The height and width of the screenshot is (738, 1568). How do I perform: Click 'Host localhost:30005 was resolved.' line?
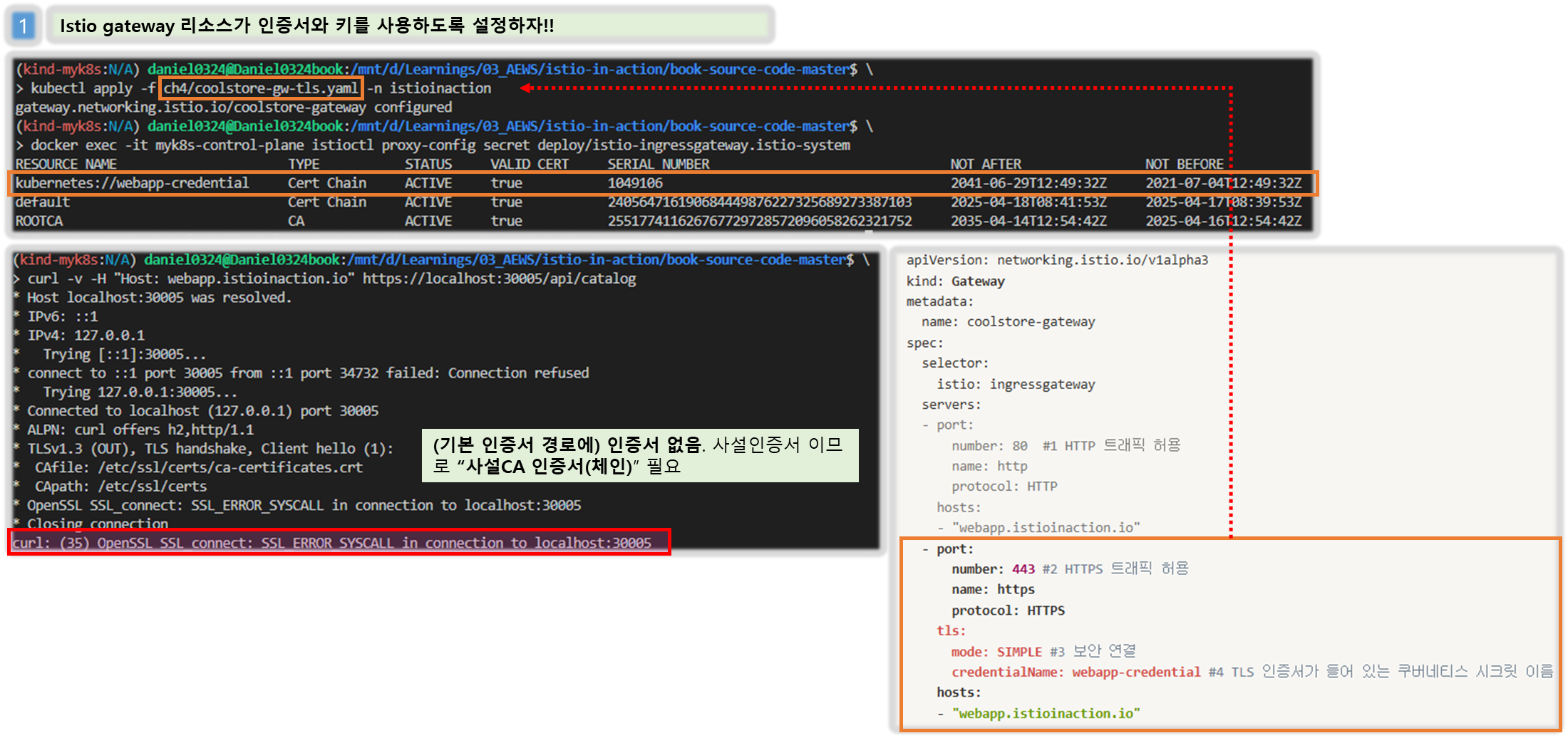click(153, 298)
